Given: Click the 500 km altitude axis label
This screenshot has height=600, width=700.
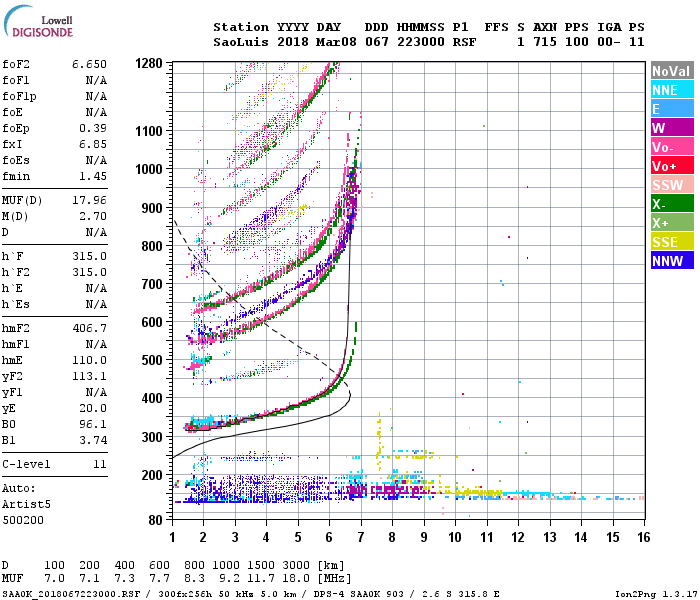Looking at the screenshot, I should (152, 360).
